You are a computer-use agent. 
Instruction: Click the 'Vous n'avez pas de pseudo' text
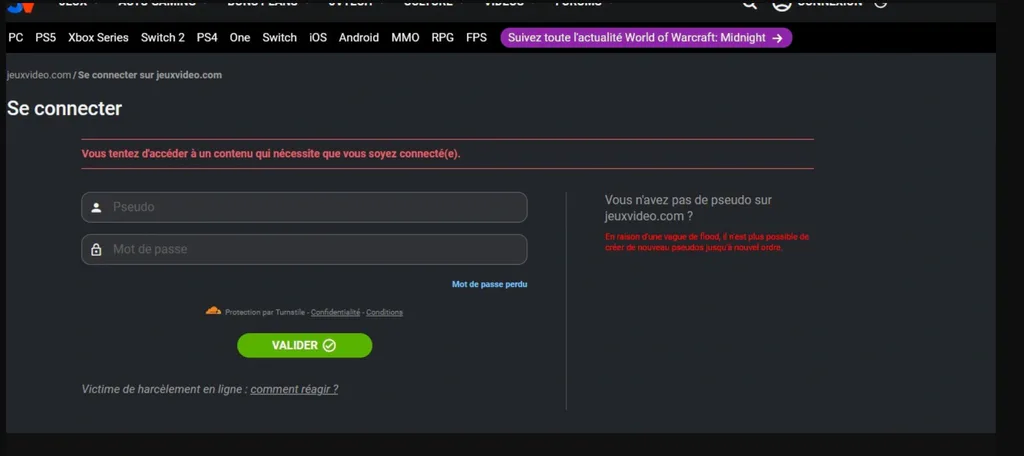(x=688, y=208)
